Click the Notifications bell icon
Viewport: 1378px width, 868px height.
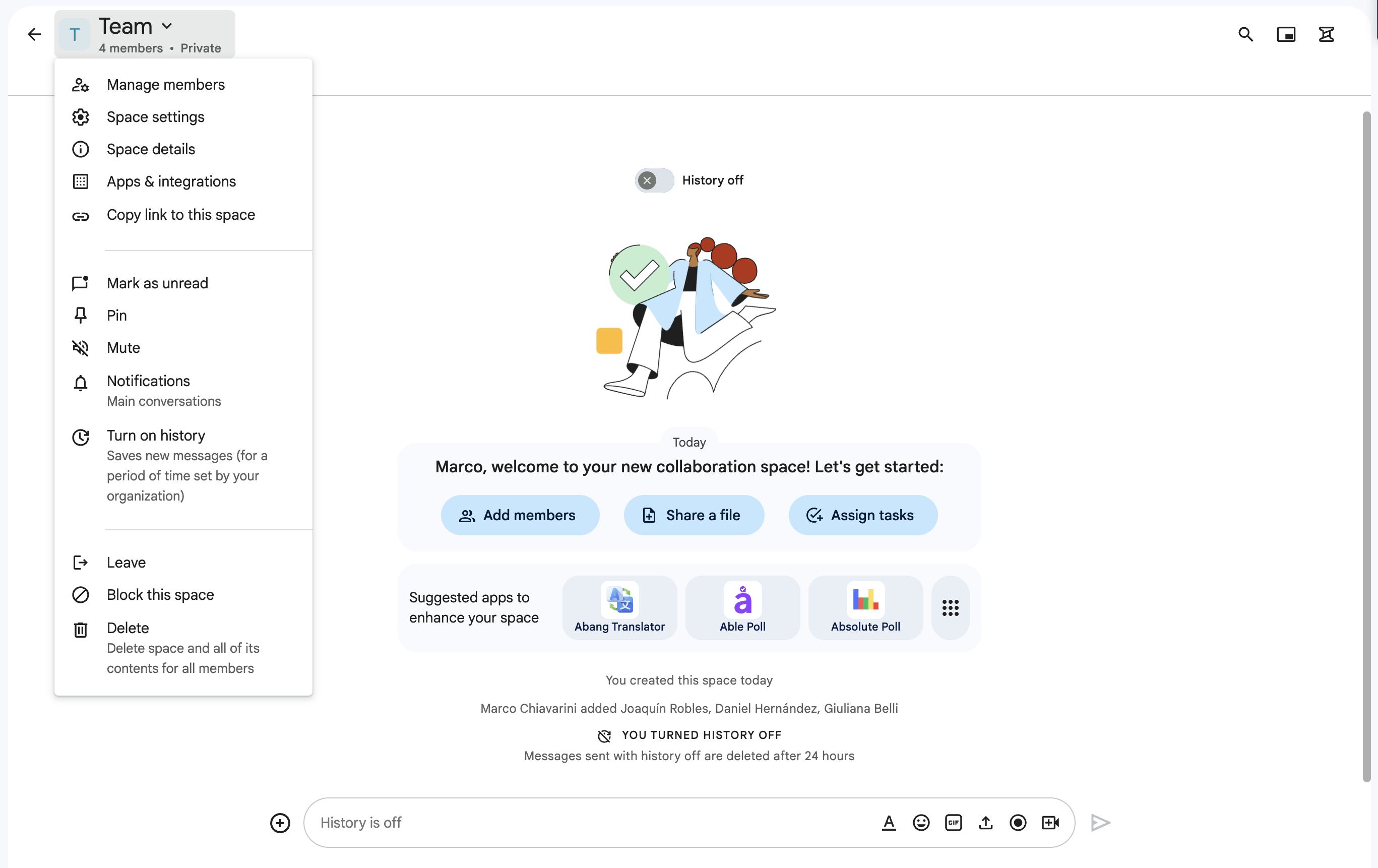[81, 381]
